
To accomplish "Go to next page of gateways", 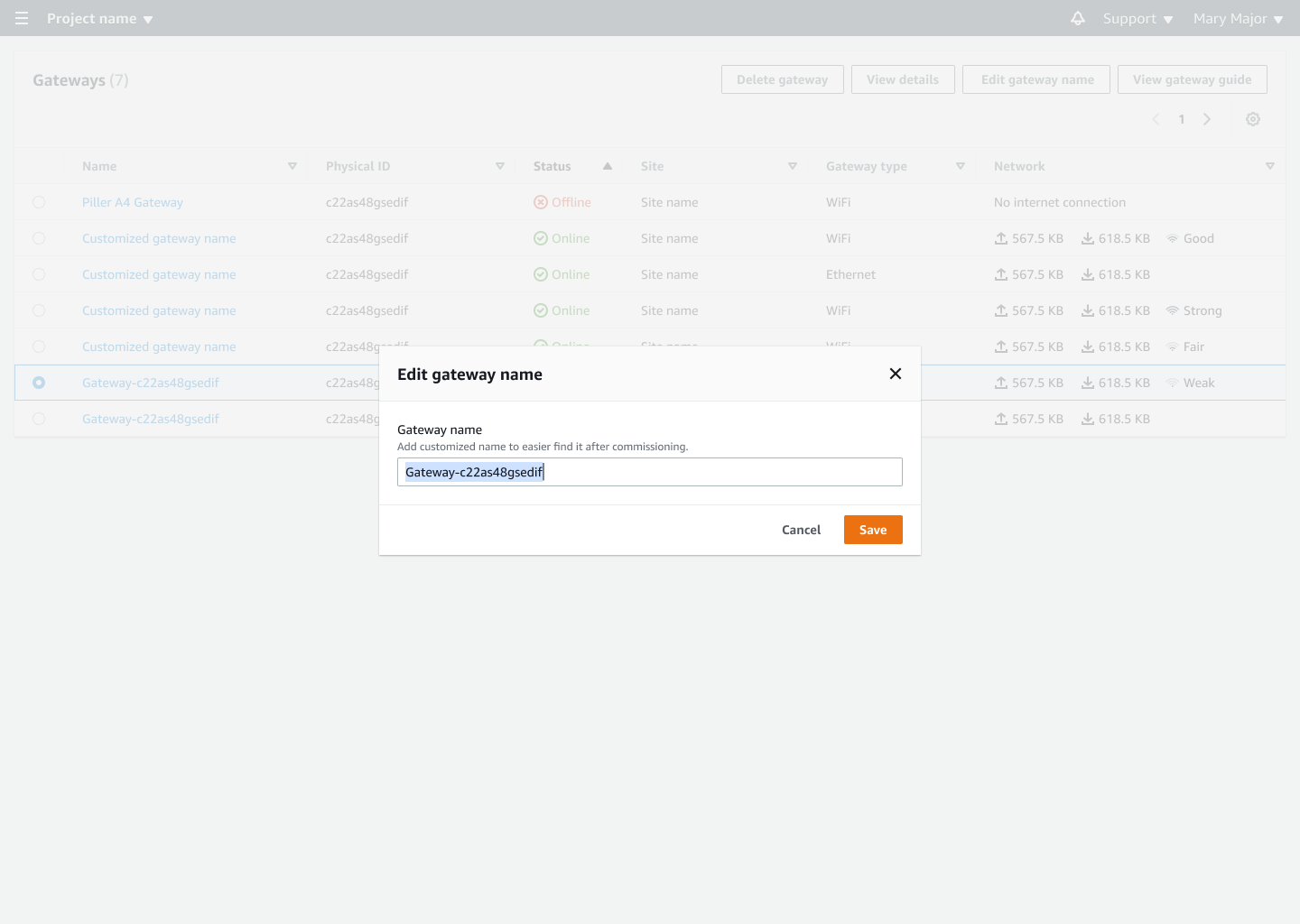I will click(x=1207, y=118).
